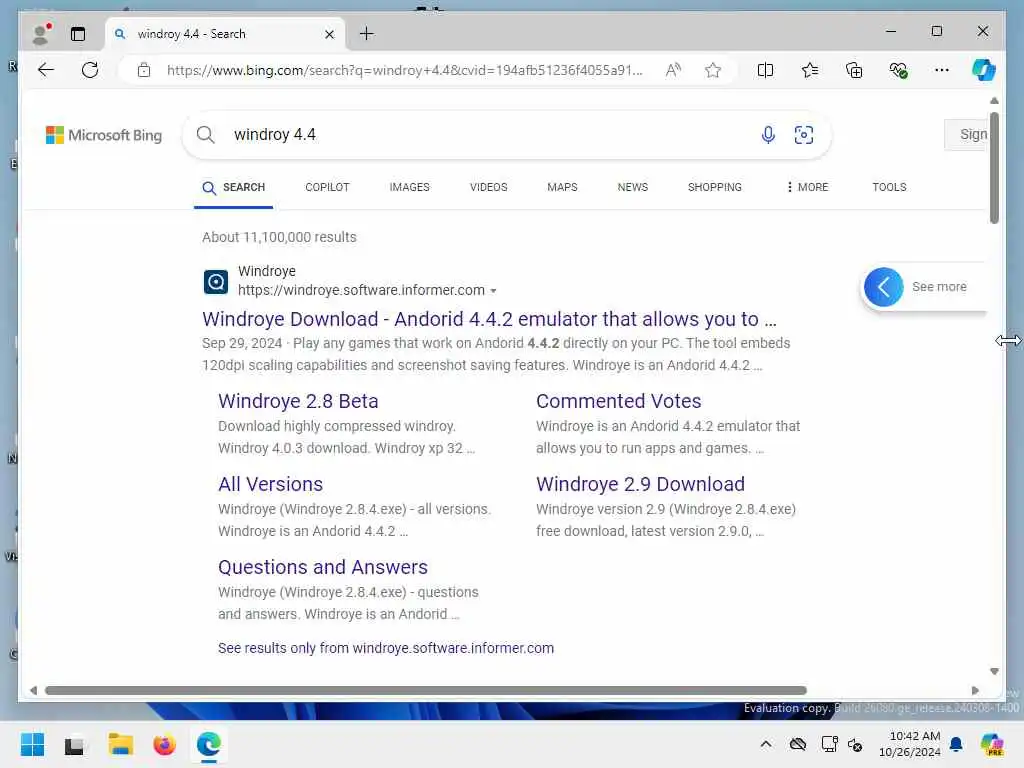The image size is (1024, 768).
Task: Open Task View on taskbar
Action: pyautogui.click(x=74, y=744)
